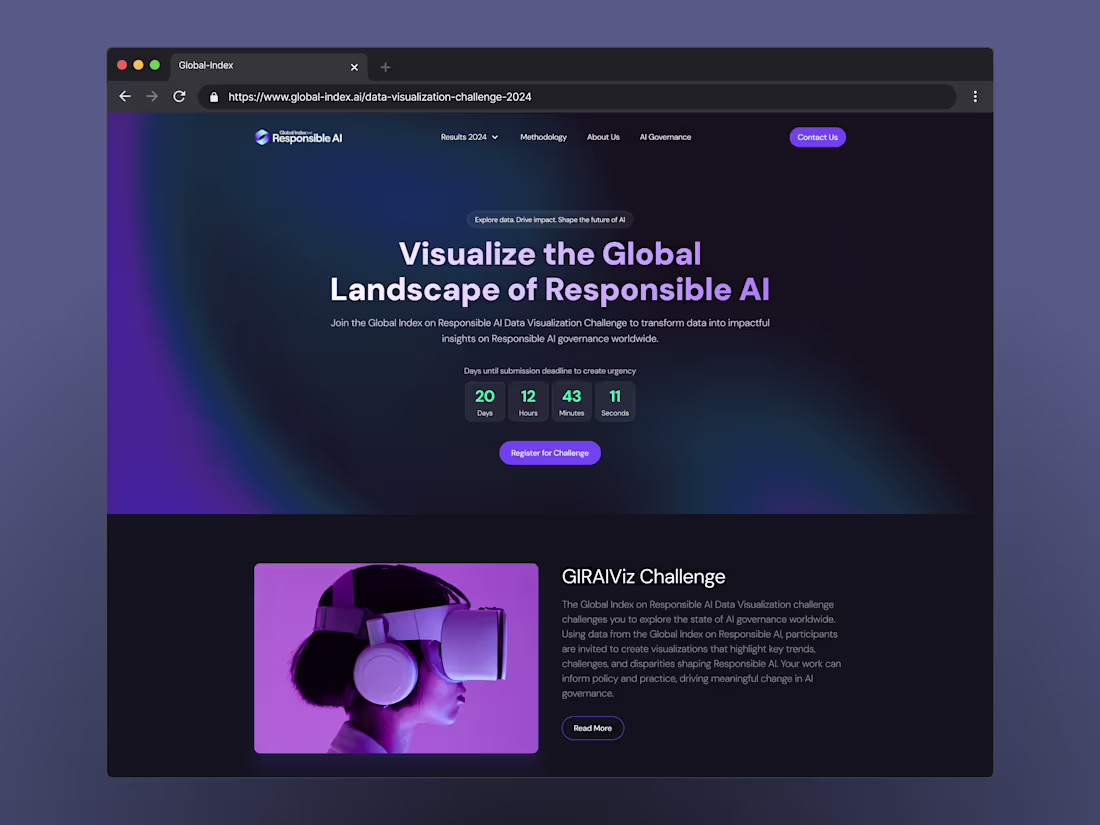Close the Global-Index browser tab
The width and height of the screenshot is (1100, 825).
click(354, 66)
